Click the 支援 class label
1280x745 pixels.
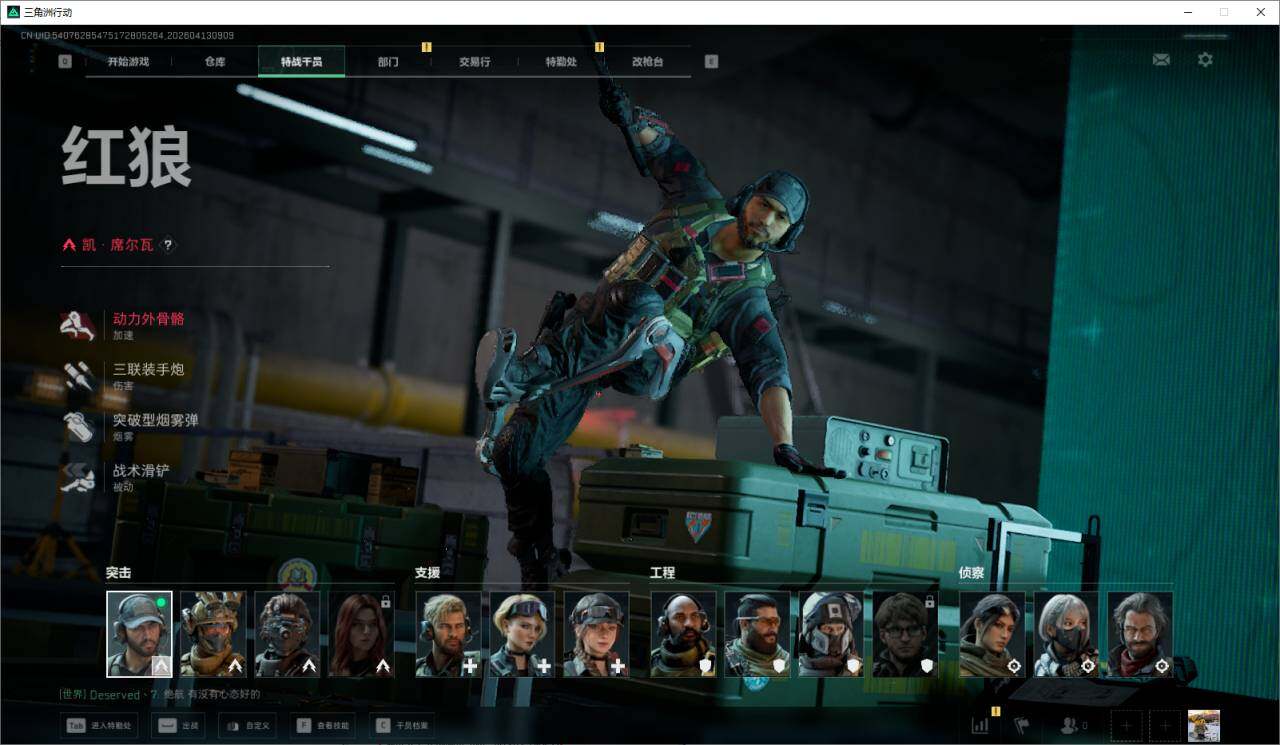pyautogui.click(x=428, y=573)
